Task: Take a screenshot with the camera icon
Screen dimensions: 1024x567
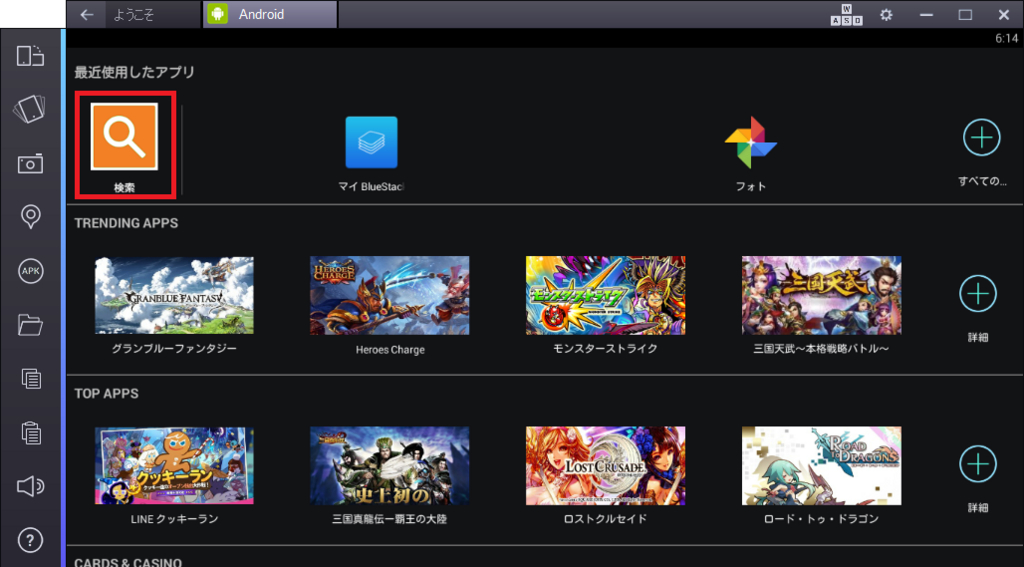Action: (x=30, y=163)
